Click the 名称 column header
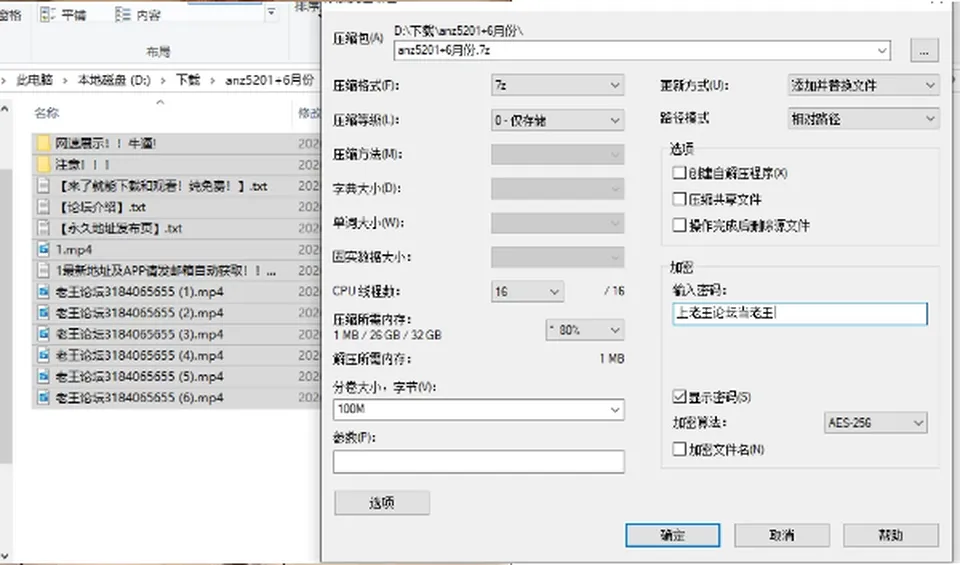The height and width of the screenshot is (565, 960). 47,113
